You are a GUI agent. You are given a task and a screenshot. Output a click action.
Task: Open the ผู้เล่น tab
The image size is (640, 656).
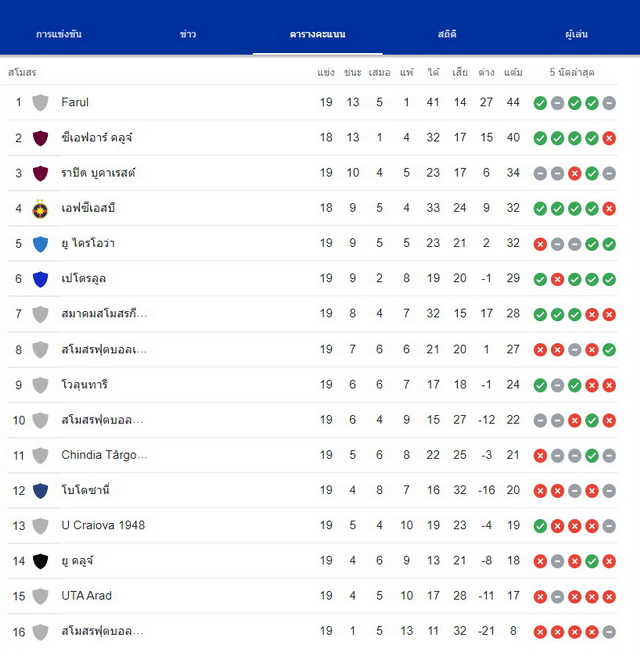[576, 34]
